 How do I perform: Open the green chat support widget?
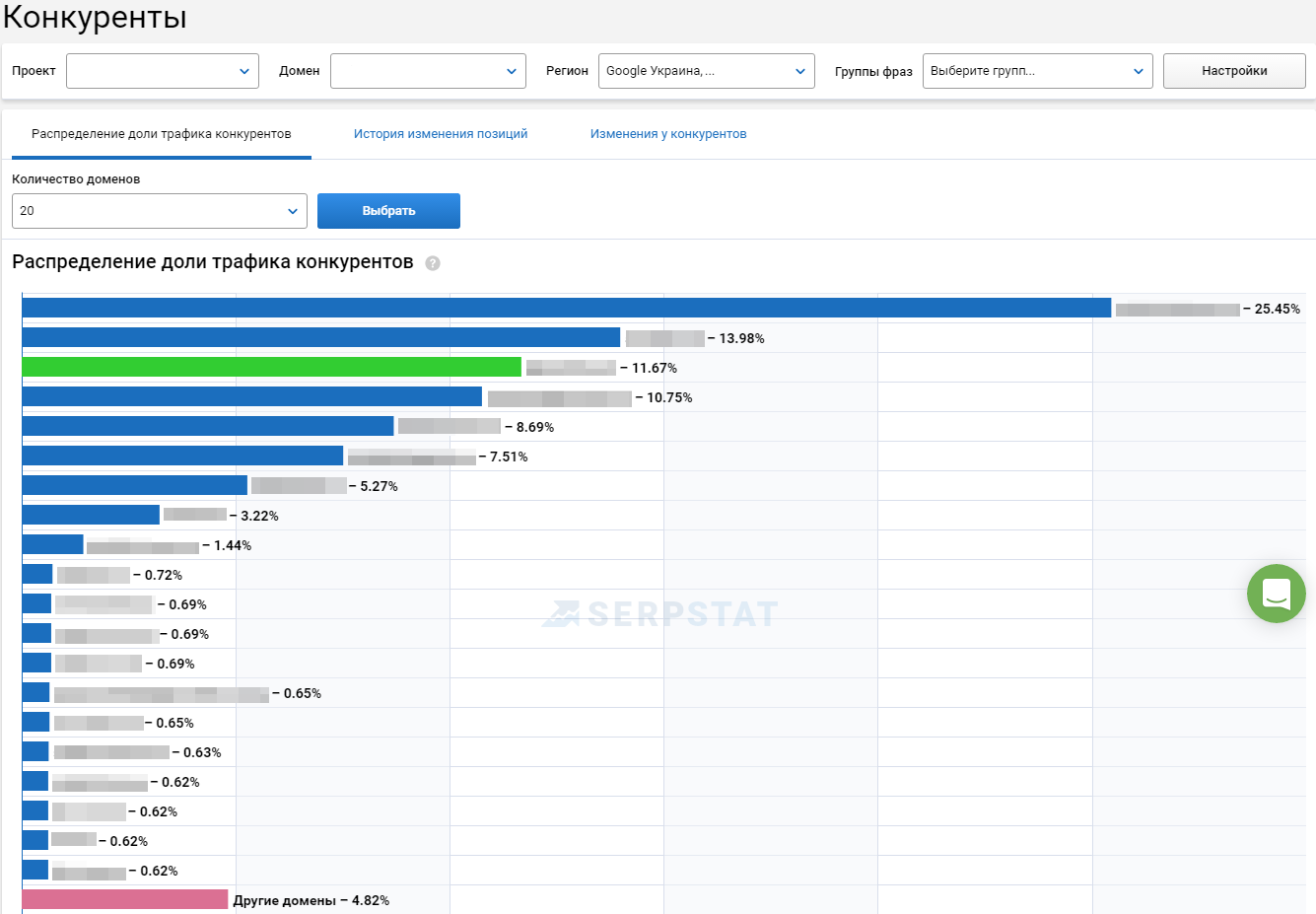1276,594
